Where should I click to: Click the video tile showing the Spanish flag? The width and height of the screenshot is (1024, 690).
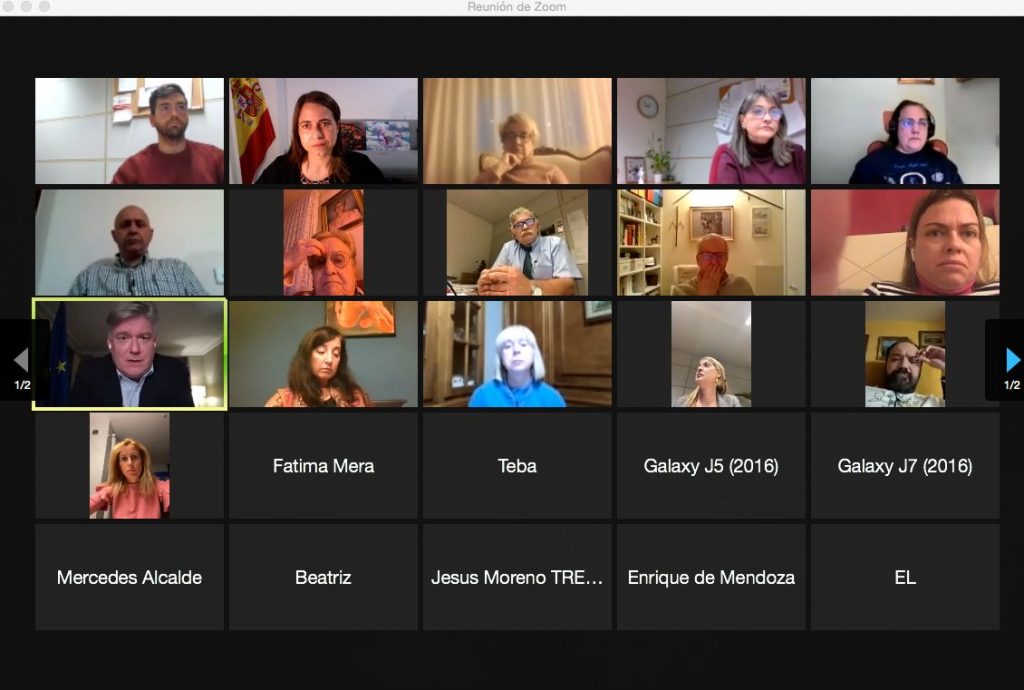(x=323, y=131)
